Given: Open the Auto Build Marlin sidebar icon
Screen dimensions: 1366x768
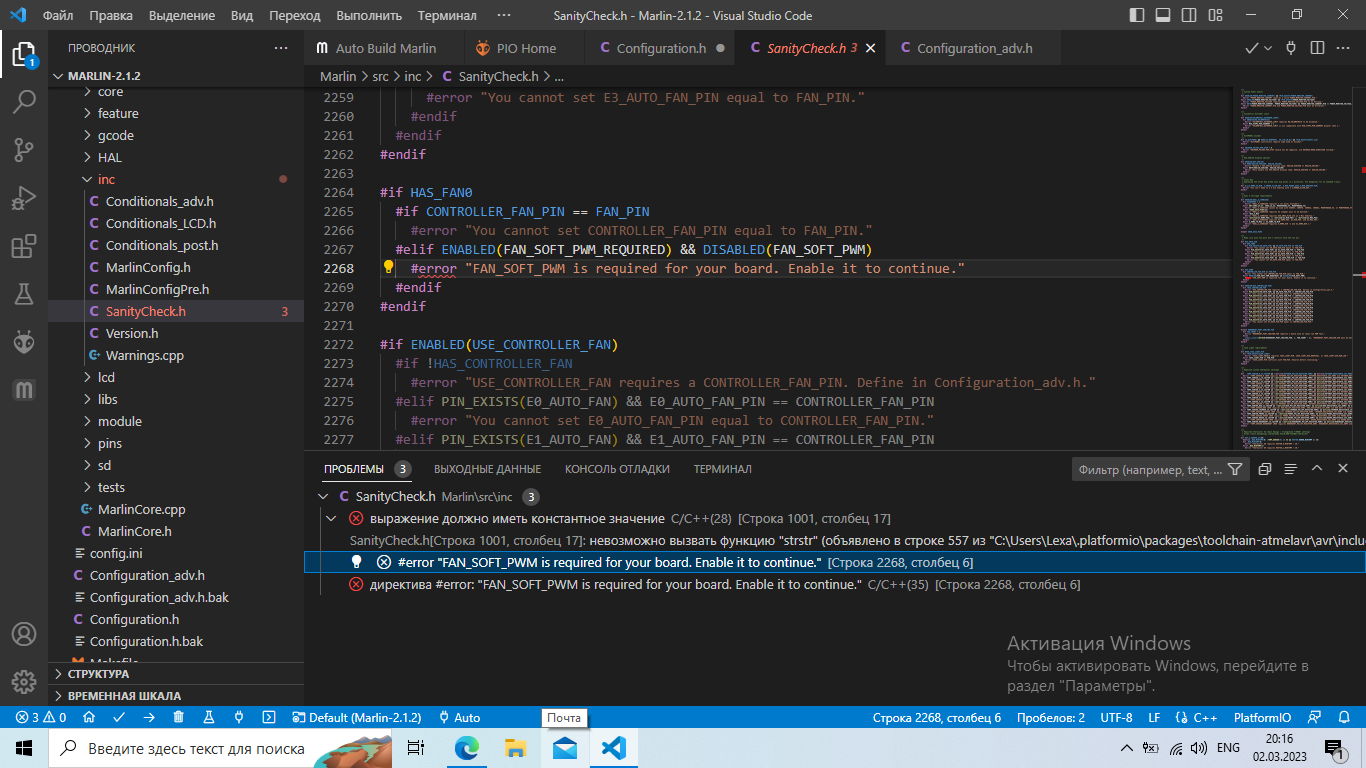Looking at the screenshot, I should point(24,390).
